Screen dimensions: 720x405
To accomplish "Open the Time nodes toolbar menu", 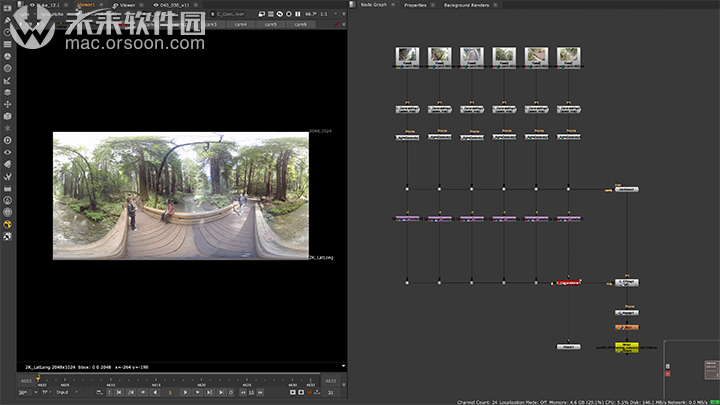I will (x=7, y=32).
